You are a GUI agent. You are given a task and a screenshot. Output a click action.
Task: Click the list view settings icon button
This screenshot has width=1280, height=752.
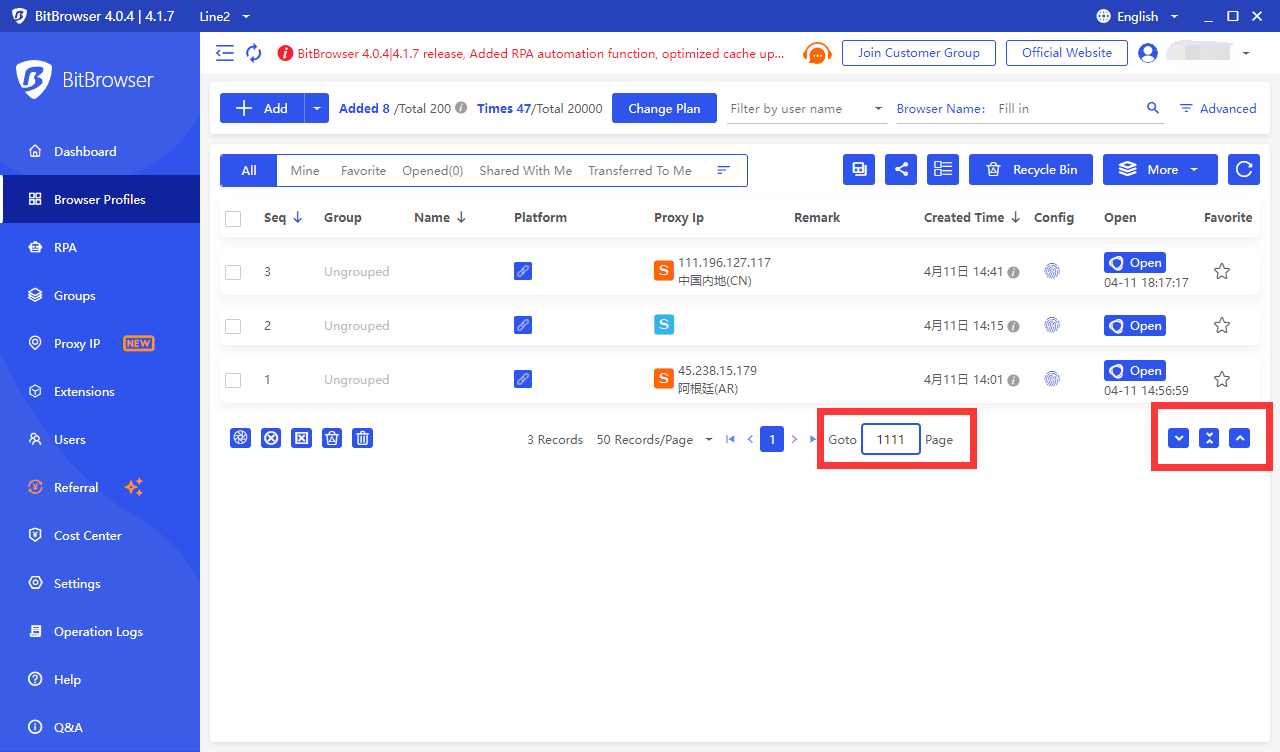pyautogui.click(x=943, y=170)
